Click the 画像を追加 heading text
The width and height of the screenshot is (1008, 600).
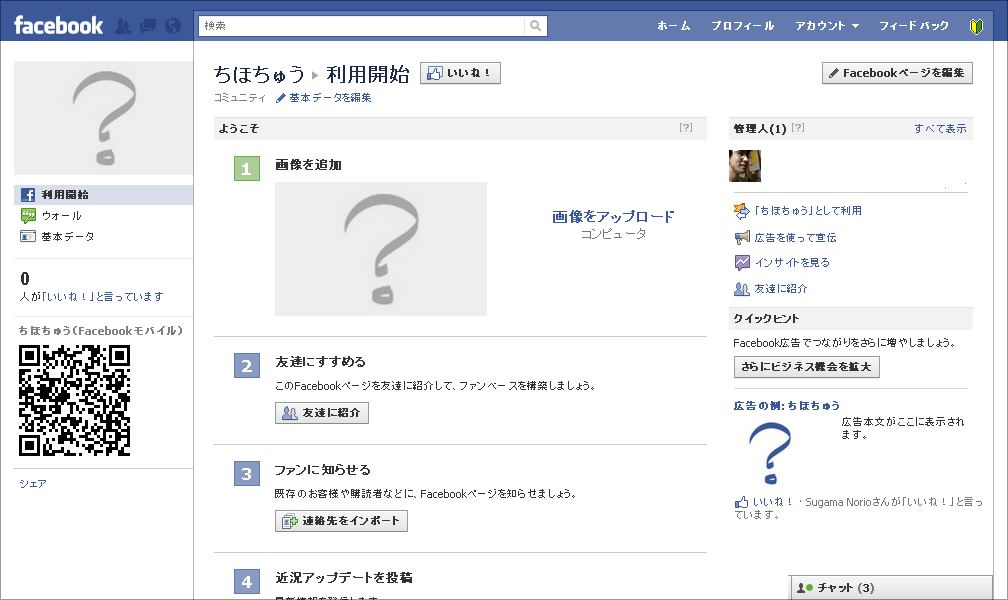click(308, 165)
